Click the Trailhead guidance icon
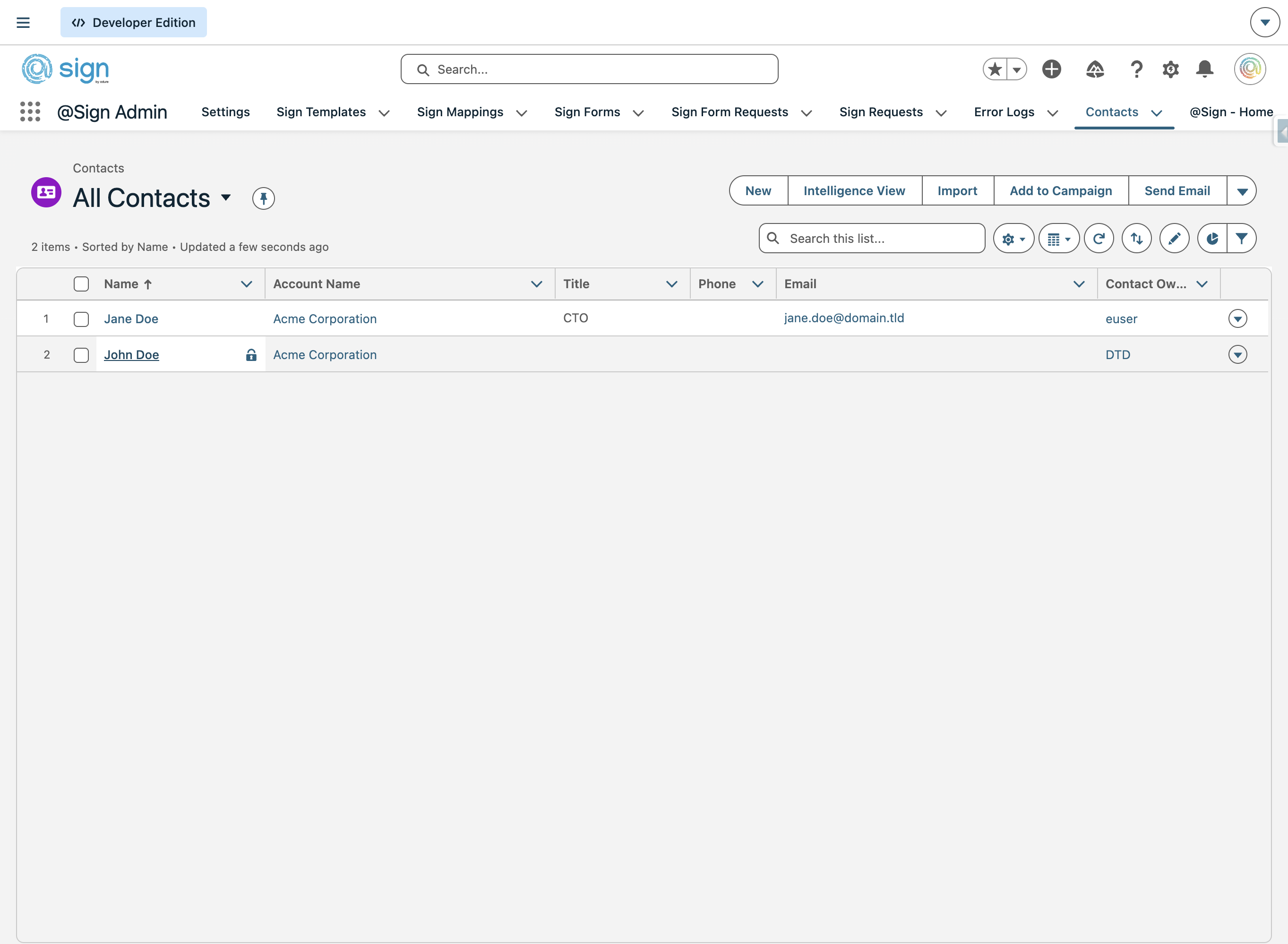Viewport: 1288px width, 944px height. pyautogui.click(x=1094, y=69)
